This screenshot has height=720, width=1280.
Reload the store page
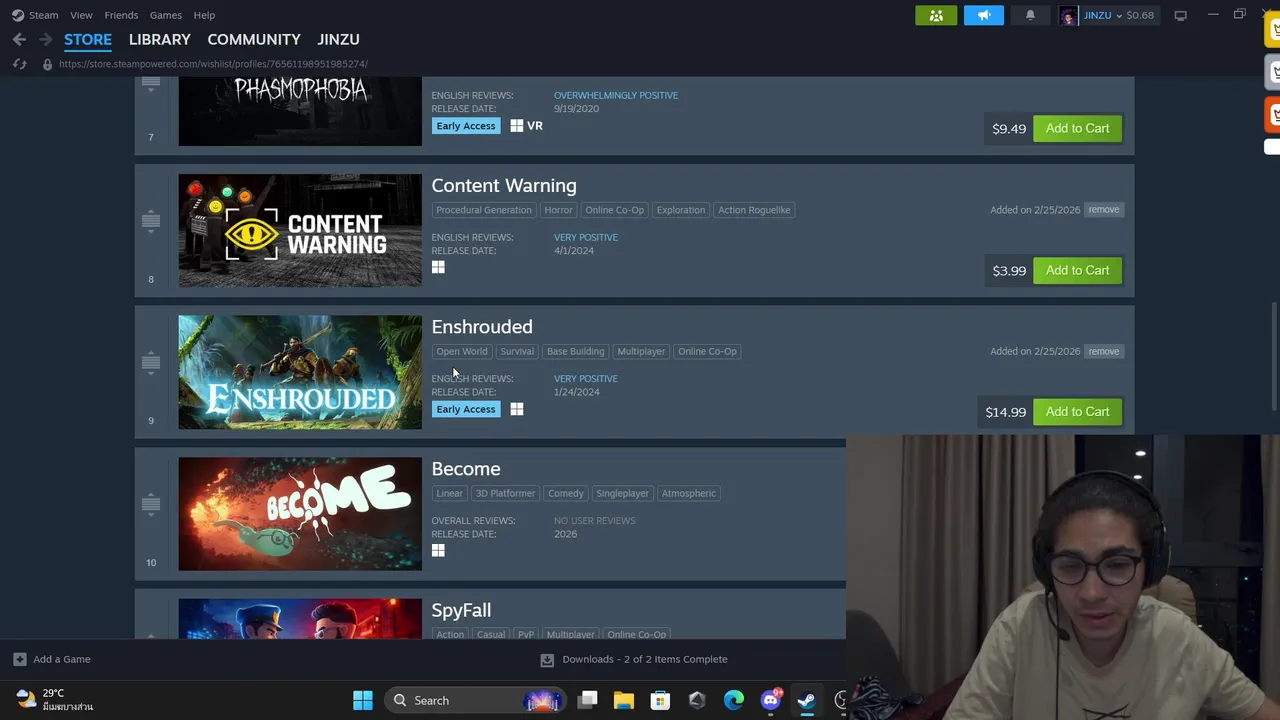coord(19,64)
